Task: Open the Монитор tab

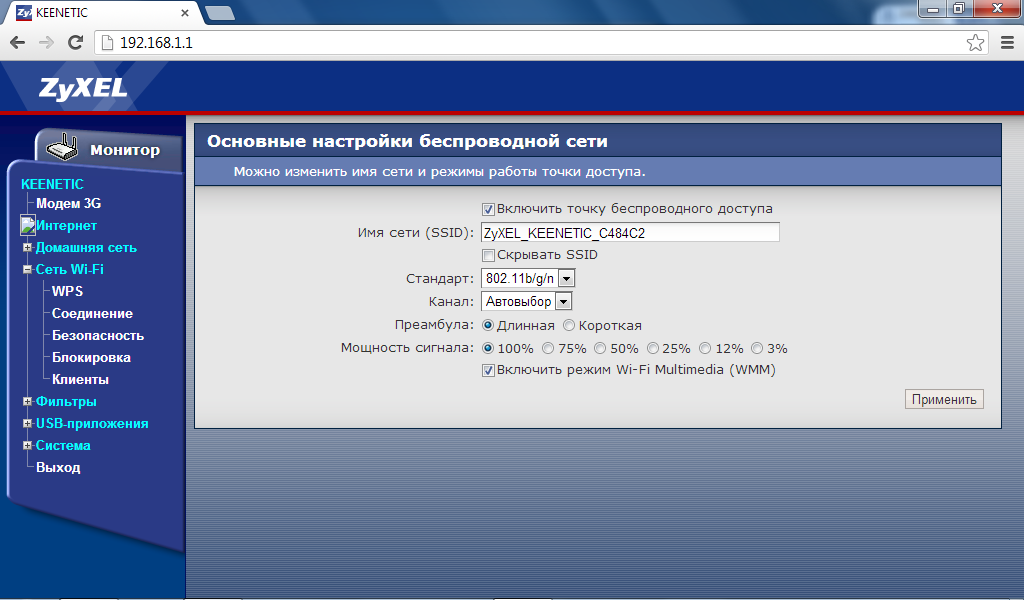Action: click(x=108, y=149)
